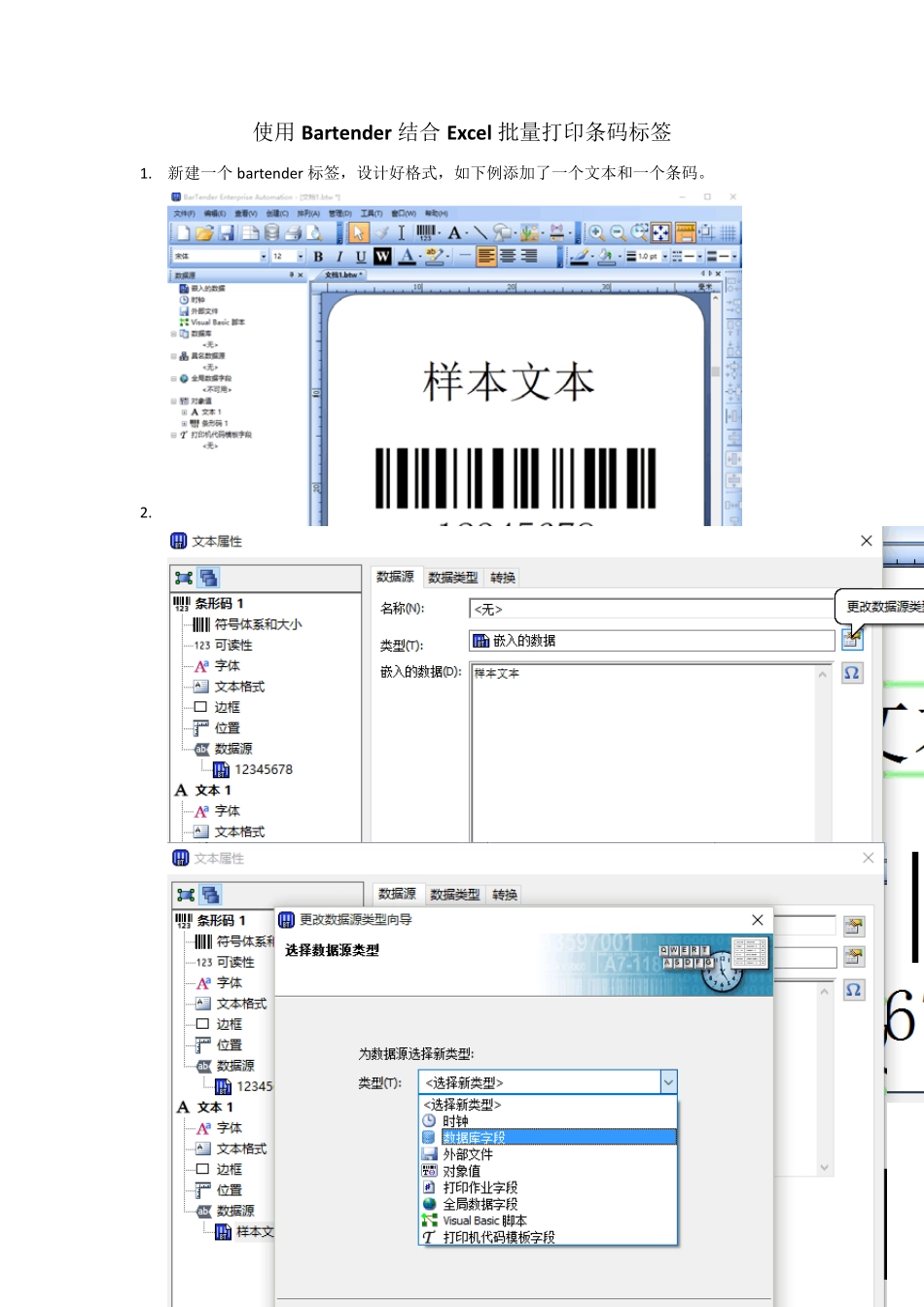924x1307 pixels.
Task: Toggle bold B formatting button
Action: (318, 256)
